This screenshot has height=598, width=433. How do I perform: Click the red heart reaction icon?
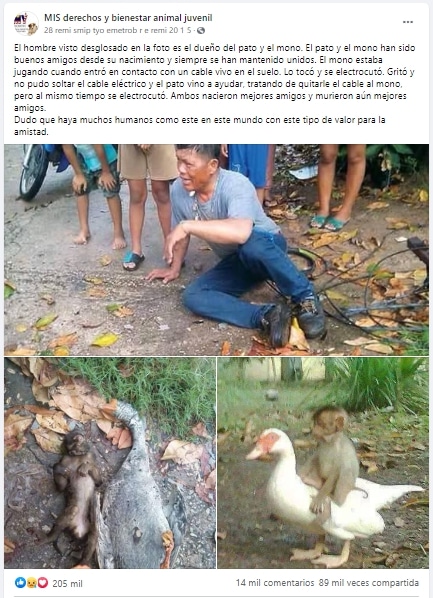42,582
